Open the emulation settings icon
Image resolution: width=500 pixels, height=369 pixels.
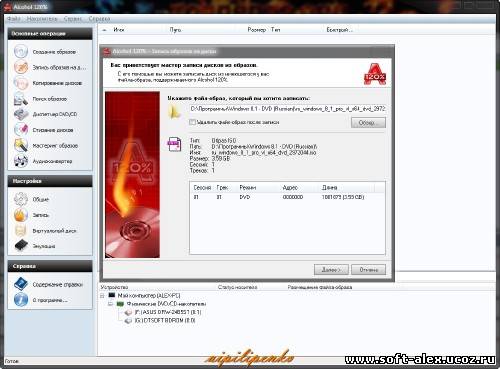coord(21,246)
